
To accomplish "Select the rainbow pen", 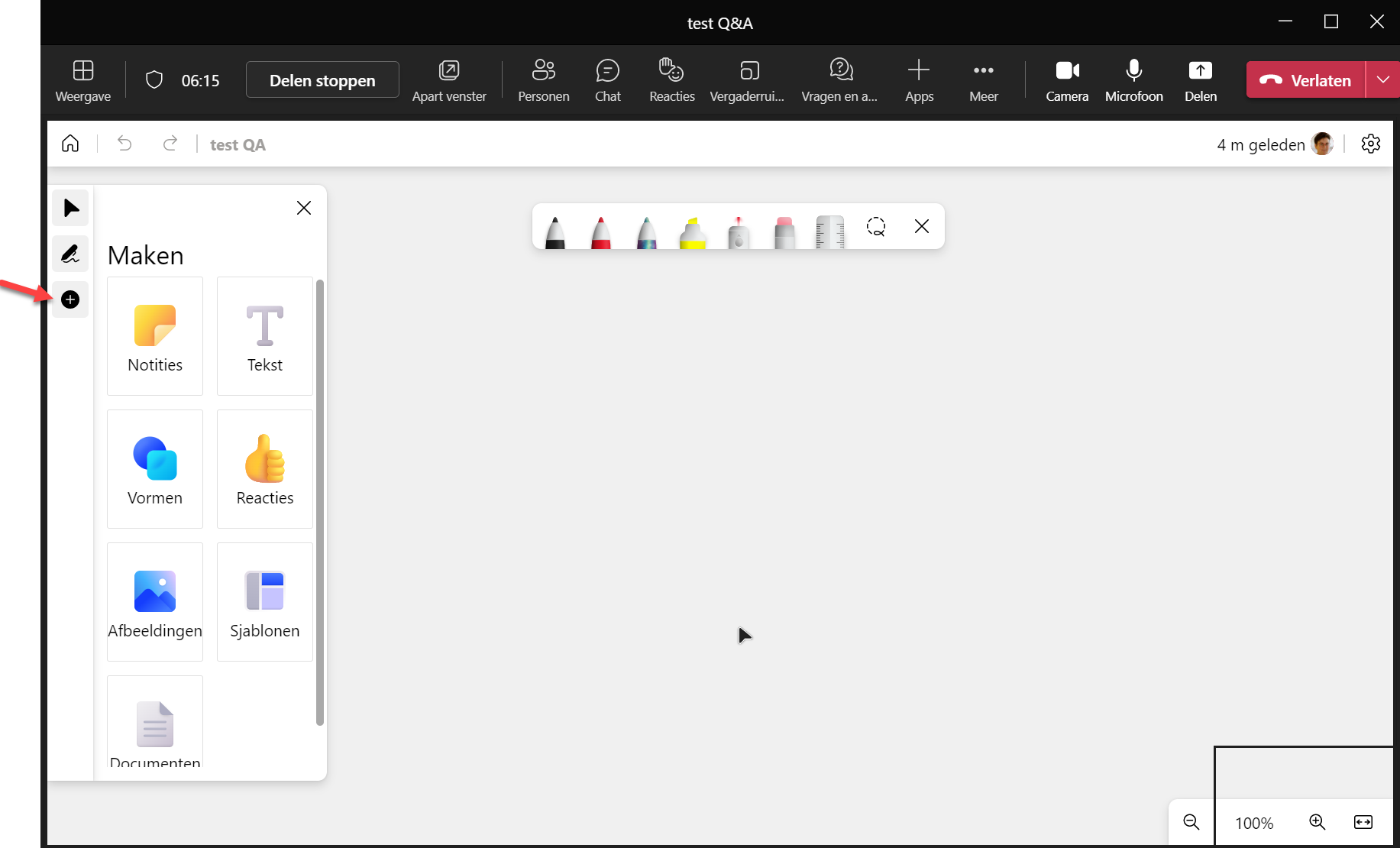I will 647,231.
